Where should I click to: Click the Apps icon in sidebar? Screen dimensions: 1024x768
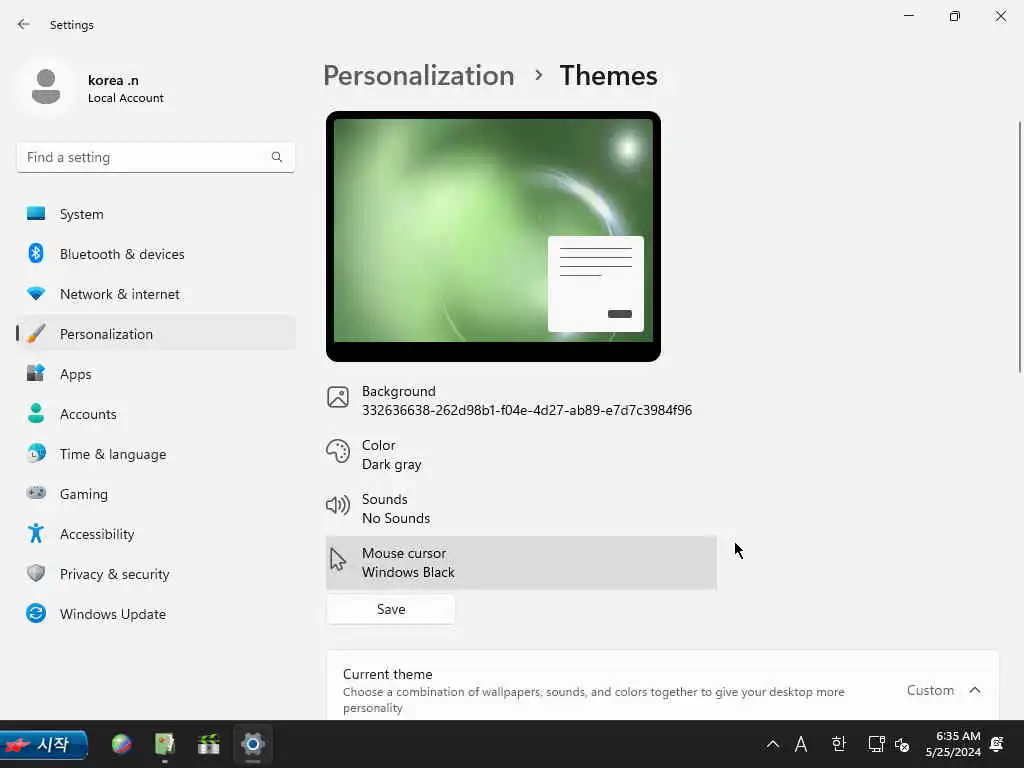[36, 373]
